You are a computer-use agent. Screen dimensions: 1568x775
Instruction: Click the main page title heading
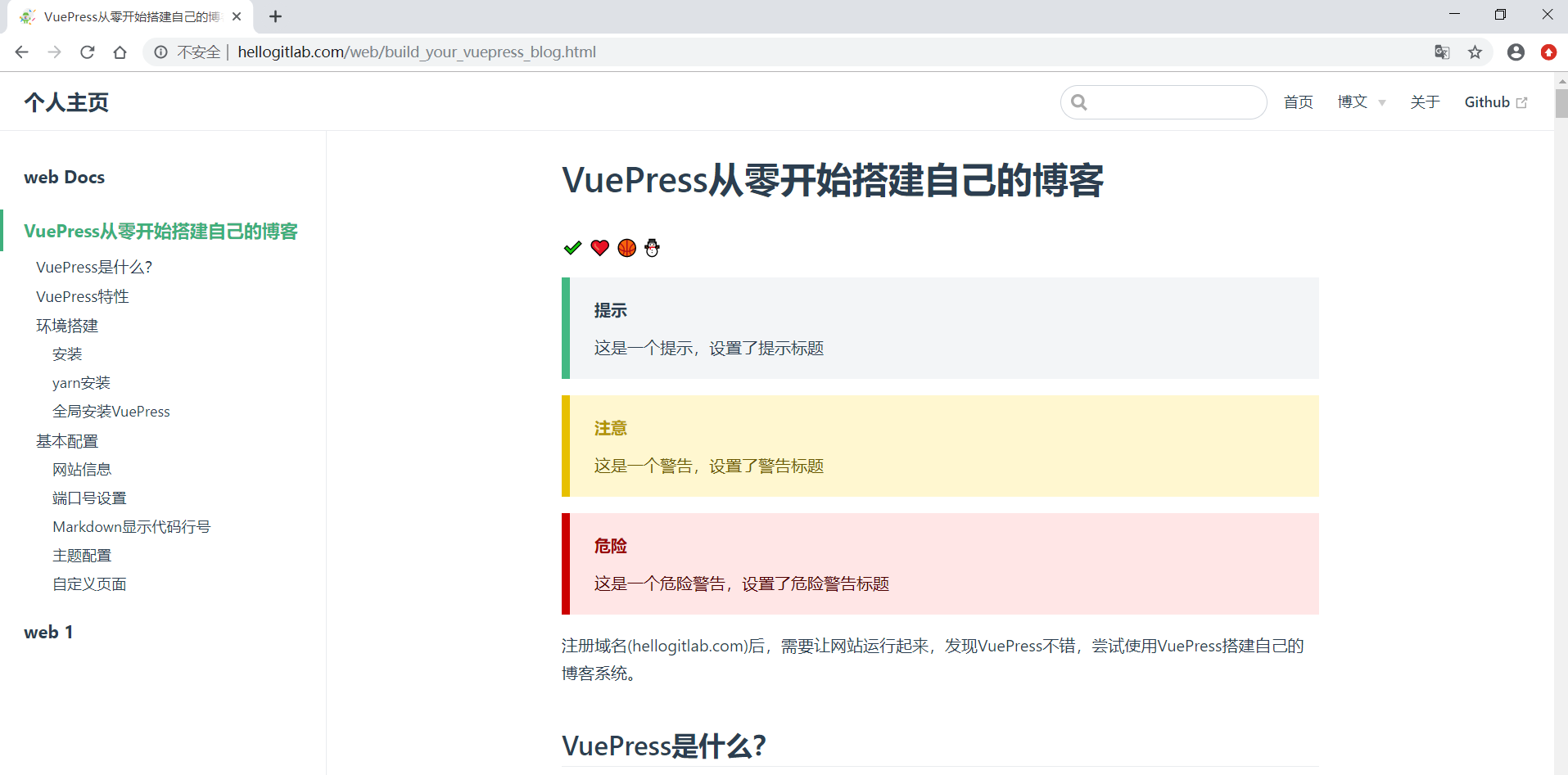click(833, 180)
